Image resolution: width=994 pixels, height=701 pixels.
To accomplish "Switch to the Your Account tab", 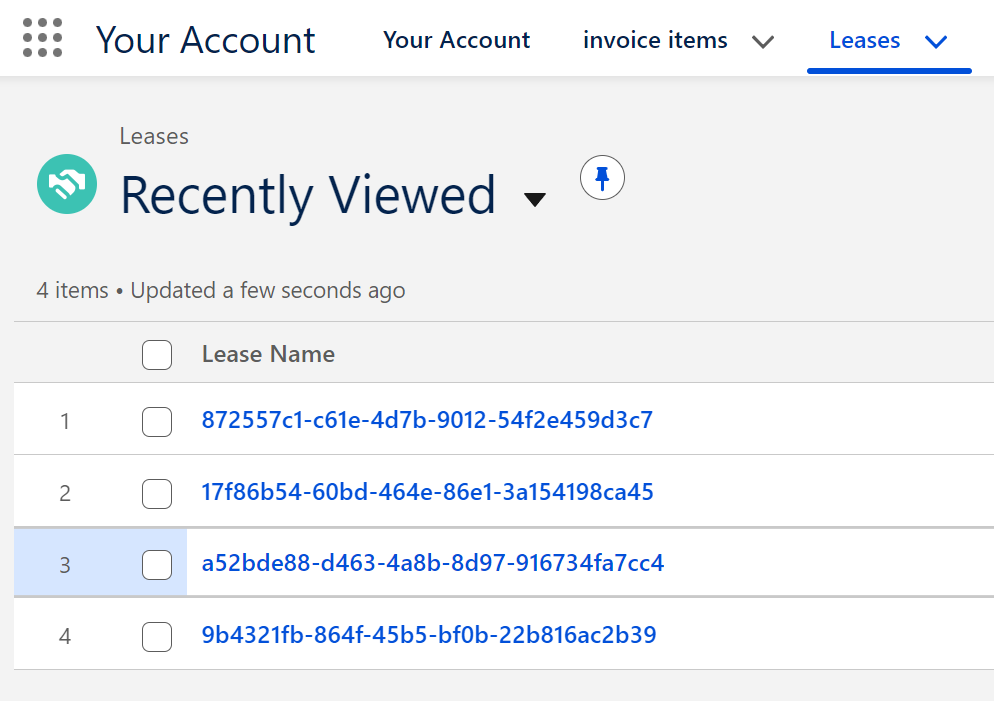I will pyautogui.click(x=456, y=40).
